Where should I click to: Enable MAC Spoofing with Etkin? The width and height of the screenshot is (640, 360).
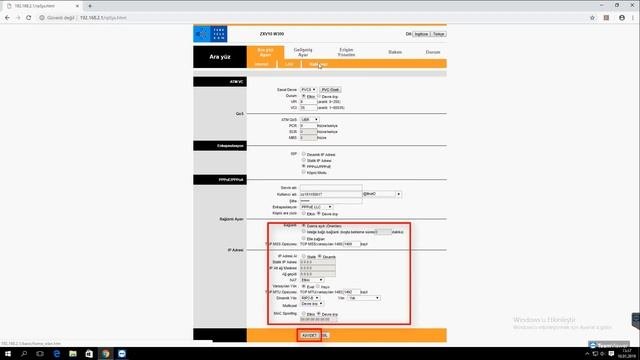[304, 313]
